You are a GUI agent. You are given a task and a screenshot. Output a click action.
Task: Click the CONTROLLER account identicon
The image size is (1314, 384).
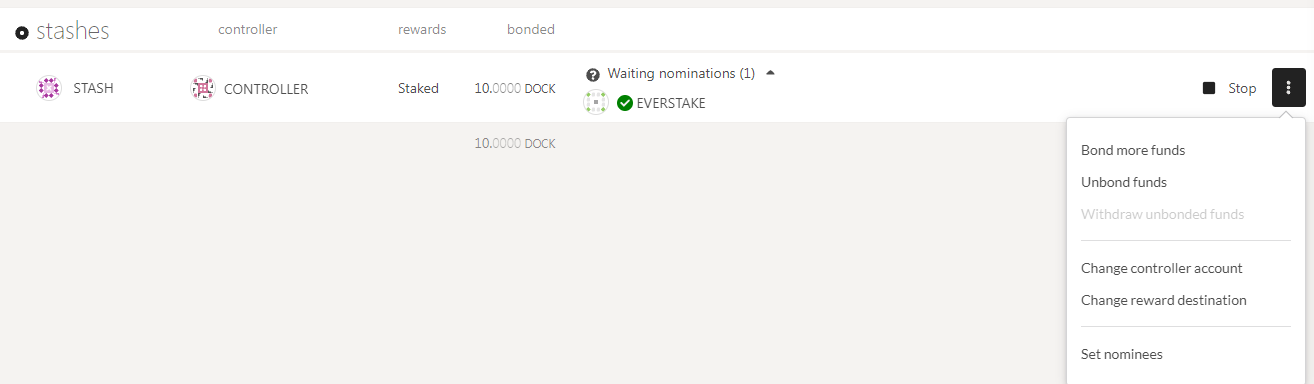203,88
